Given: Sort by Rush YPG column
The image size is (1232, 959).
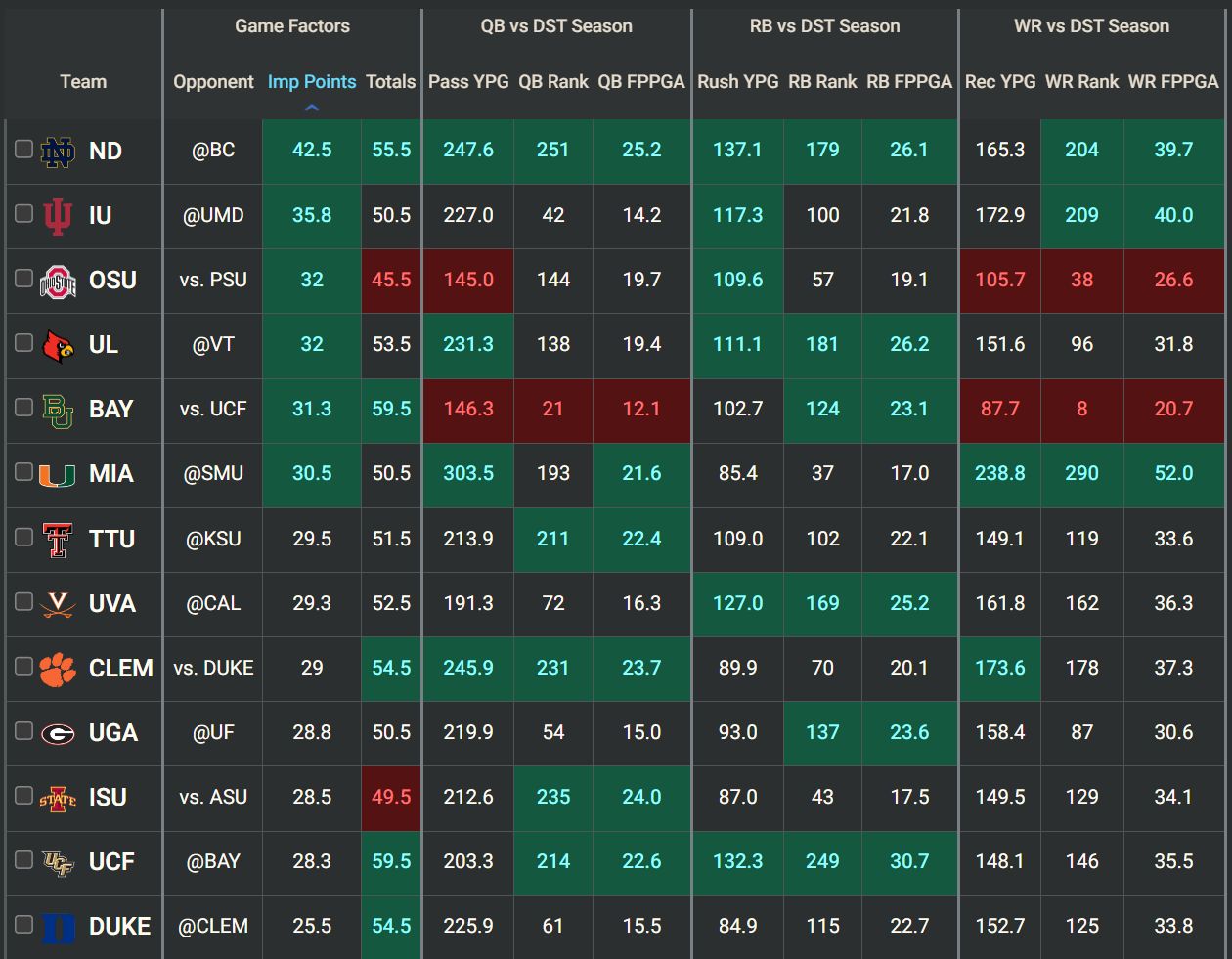Looking at the screenshot, I should (738, 82).
